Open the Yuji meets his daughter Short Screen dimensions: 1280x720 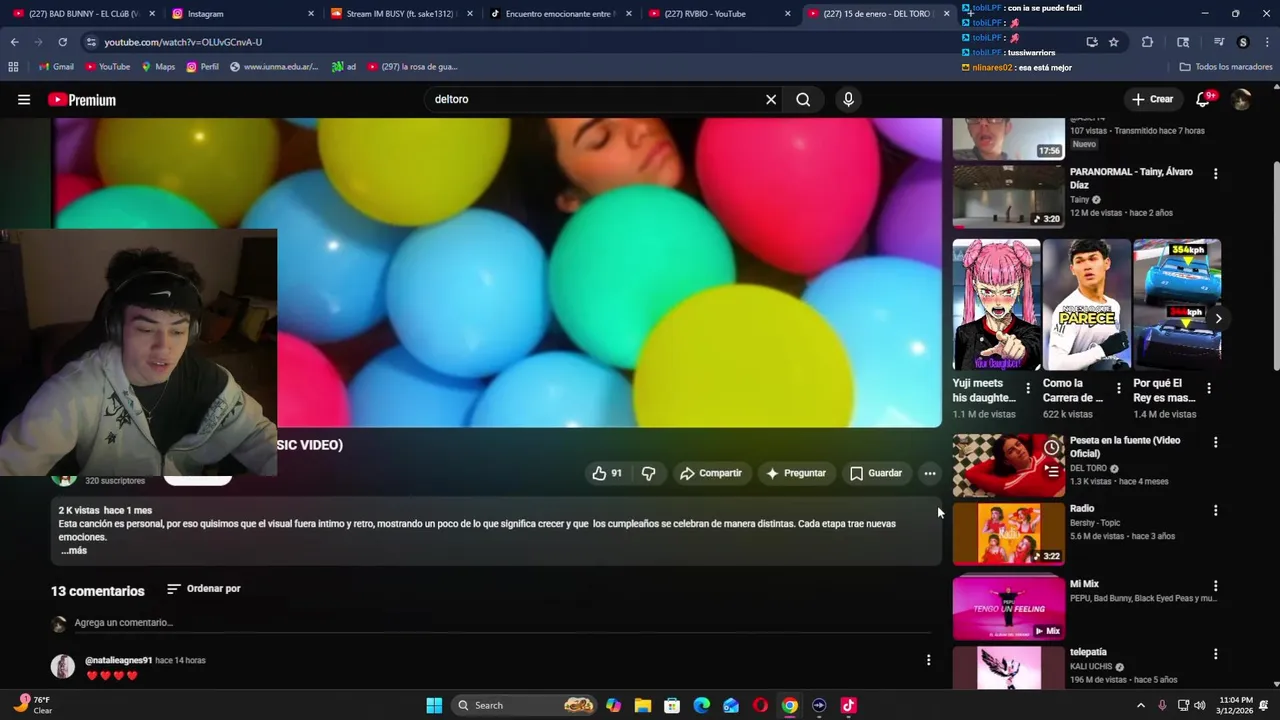(996, 305)
